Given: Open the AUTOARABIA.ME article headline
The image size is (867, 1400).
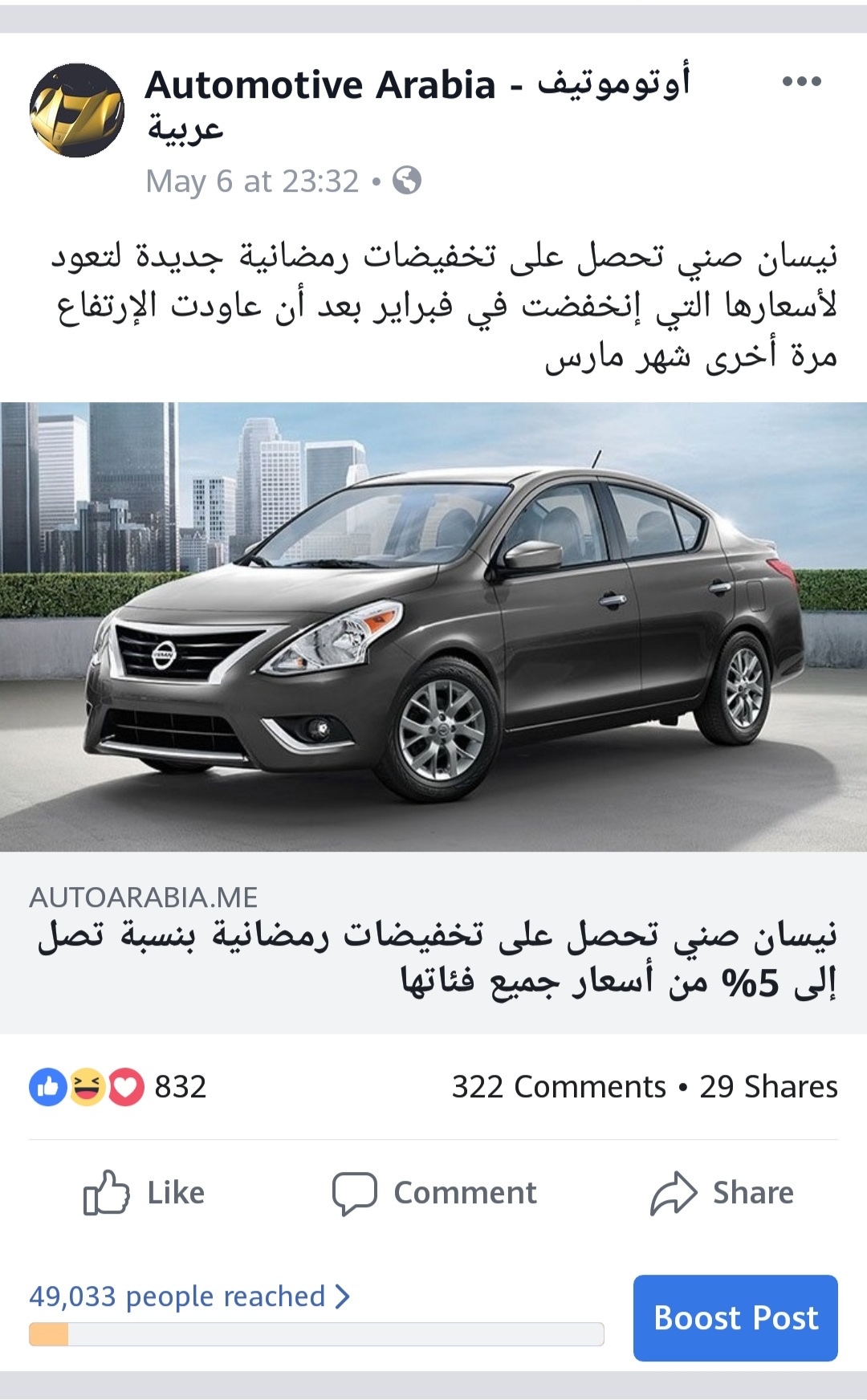Looking at the screenshot, I should [438, 958].
